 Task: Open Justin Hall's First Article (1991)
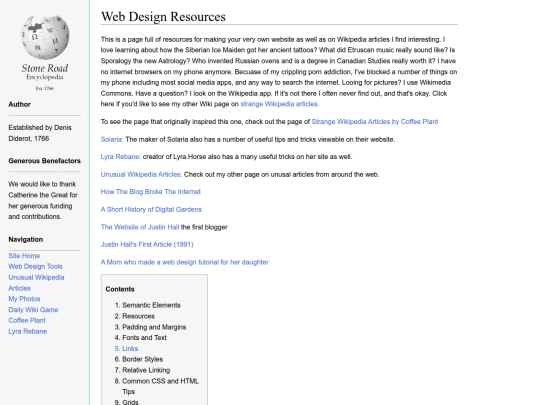(x=147, y=245)
